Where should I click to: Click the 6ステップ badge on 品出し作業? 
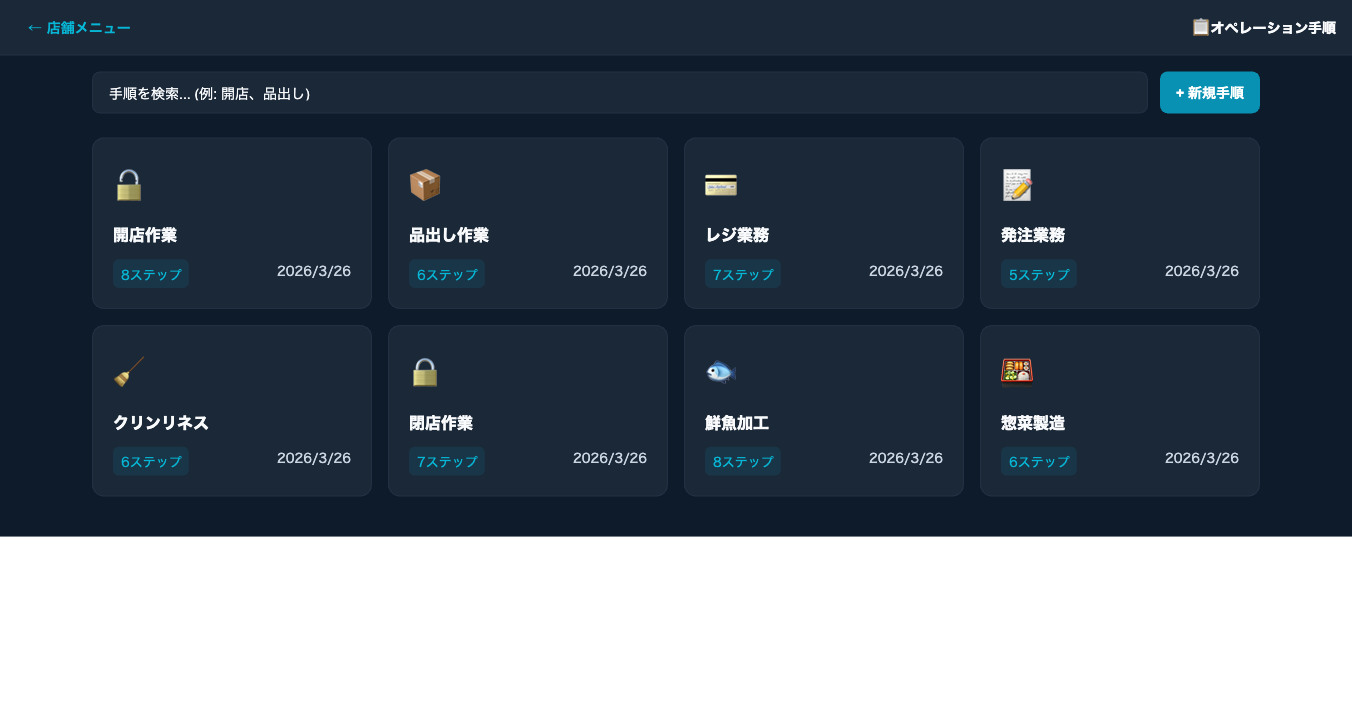pos(447,274)
